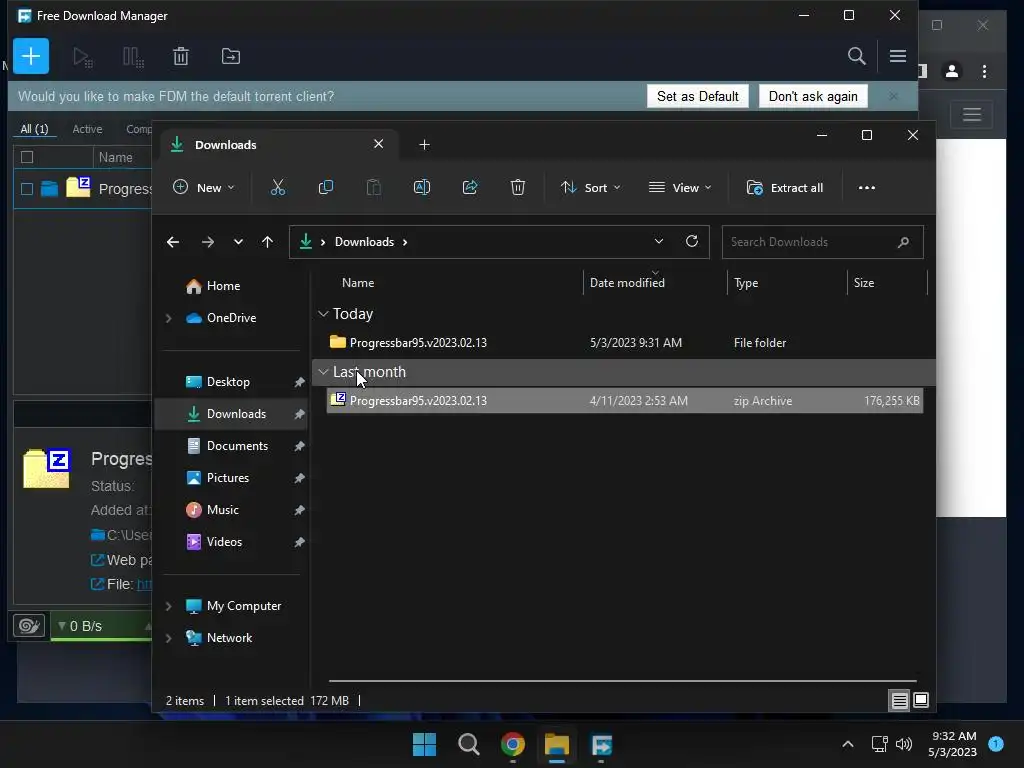Screen dimensions: 1024x768
Task: Select the All (1) tab in FDM
Action: [x=34, y=129]
